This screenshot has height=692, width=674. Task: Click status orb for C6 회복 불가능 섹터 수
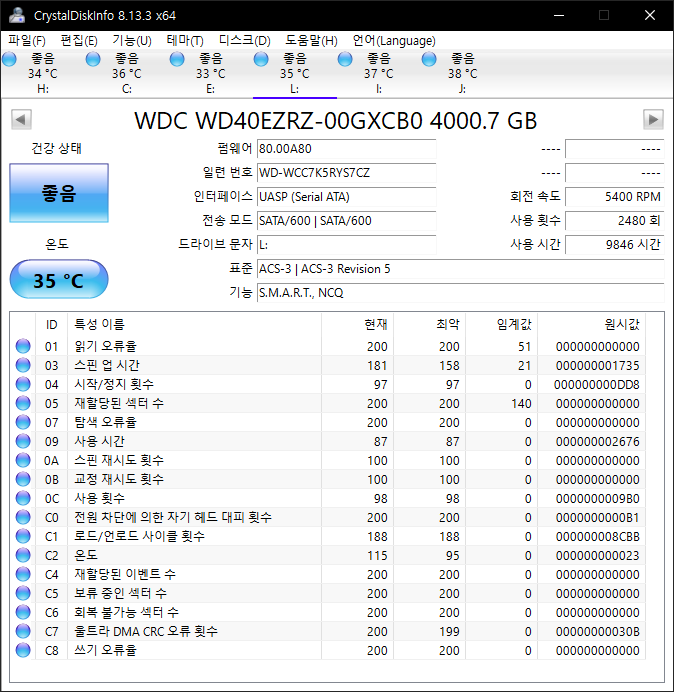pyautogui.click(x=23, y=612)
